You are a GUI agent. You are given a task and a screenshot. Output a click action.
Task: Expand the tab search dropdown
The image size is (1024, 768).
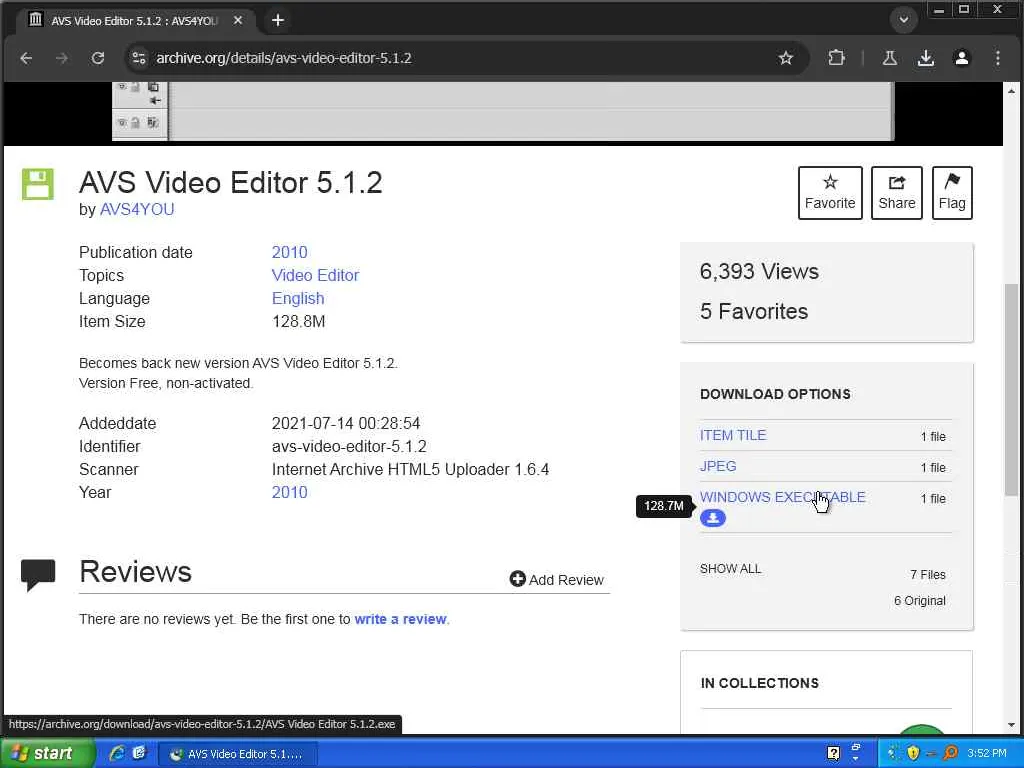point(904,20)
